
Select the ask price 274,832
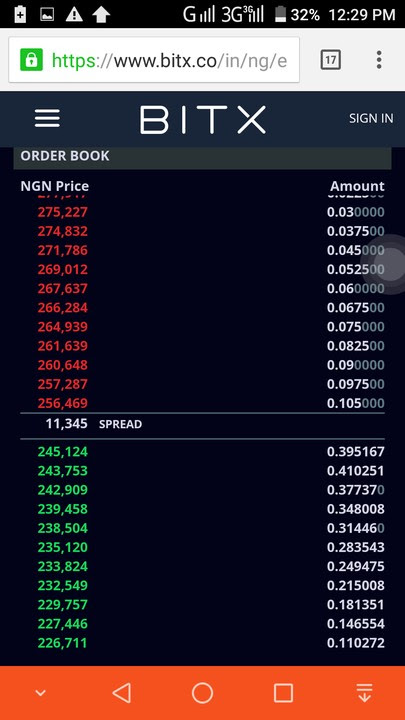[x=62, y=231]
